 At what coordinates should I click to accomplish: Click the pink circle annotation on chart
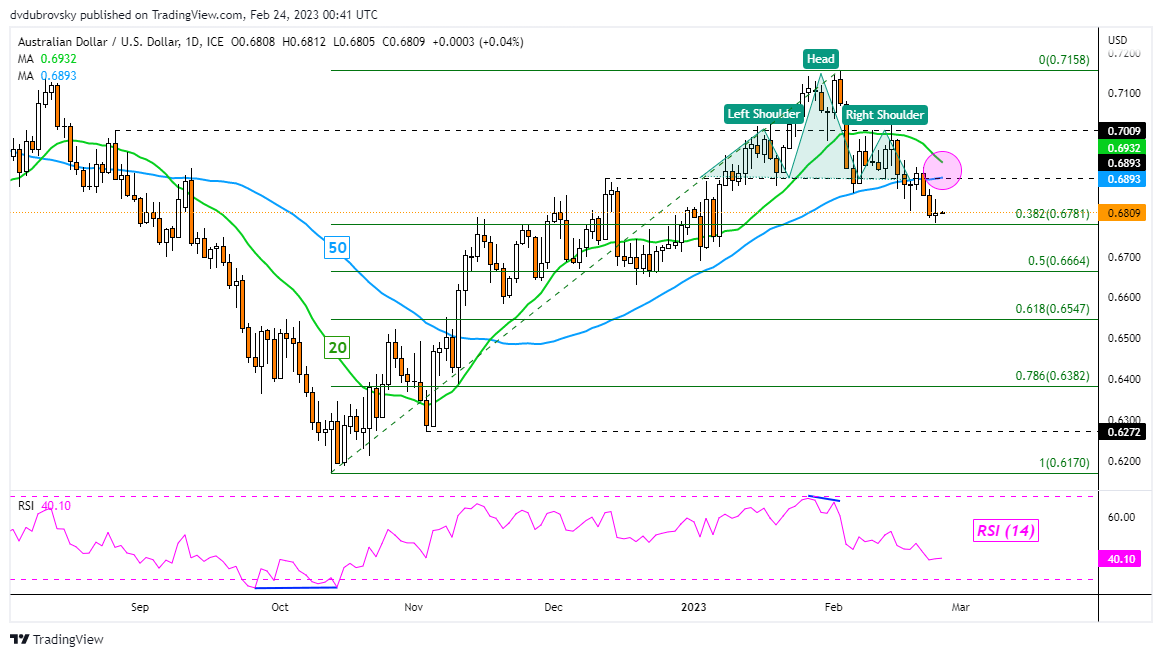tap(944, 172)
